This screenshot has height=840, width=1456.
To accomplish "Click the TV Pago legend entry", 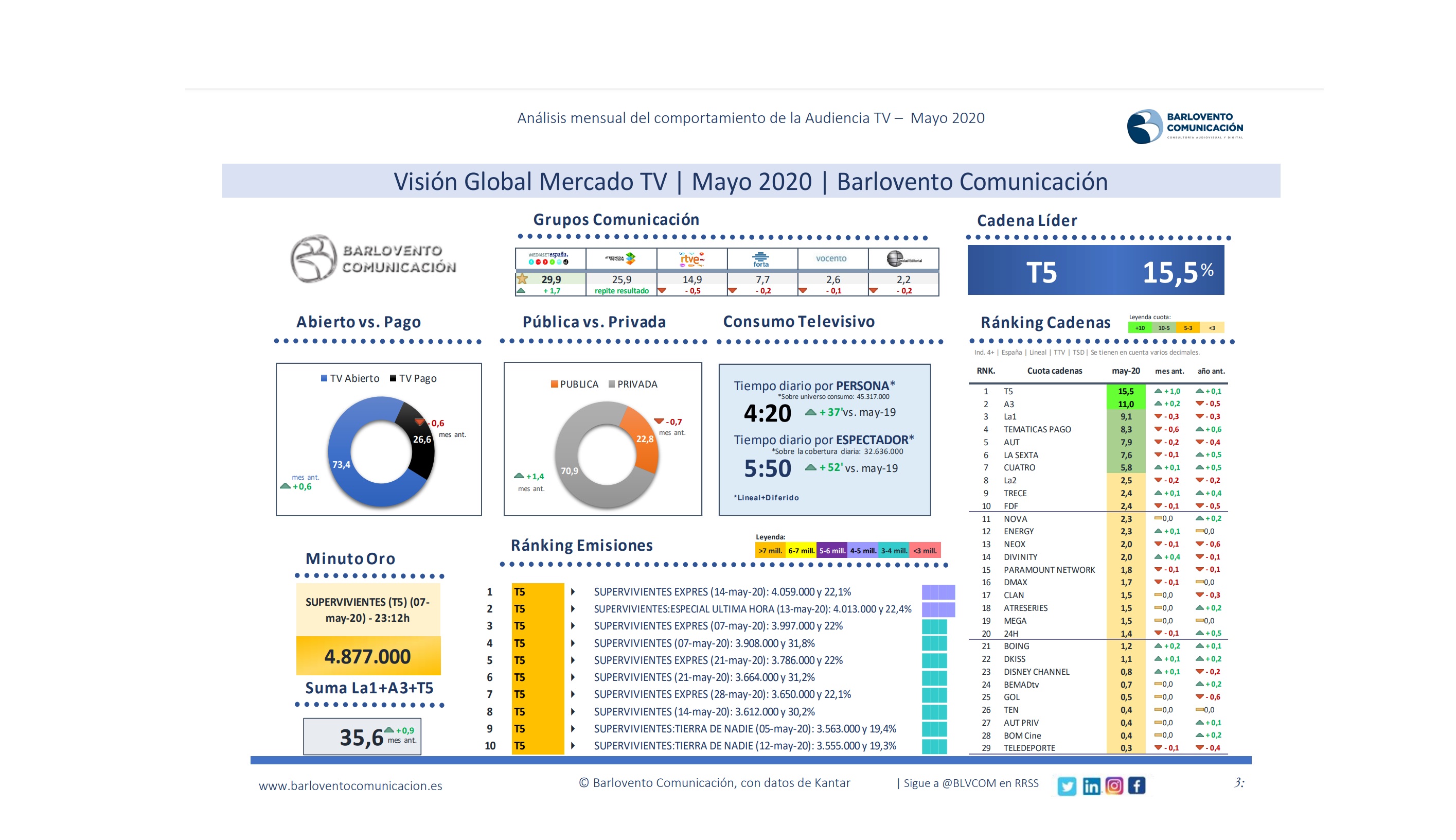I will (413, 378).
